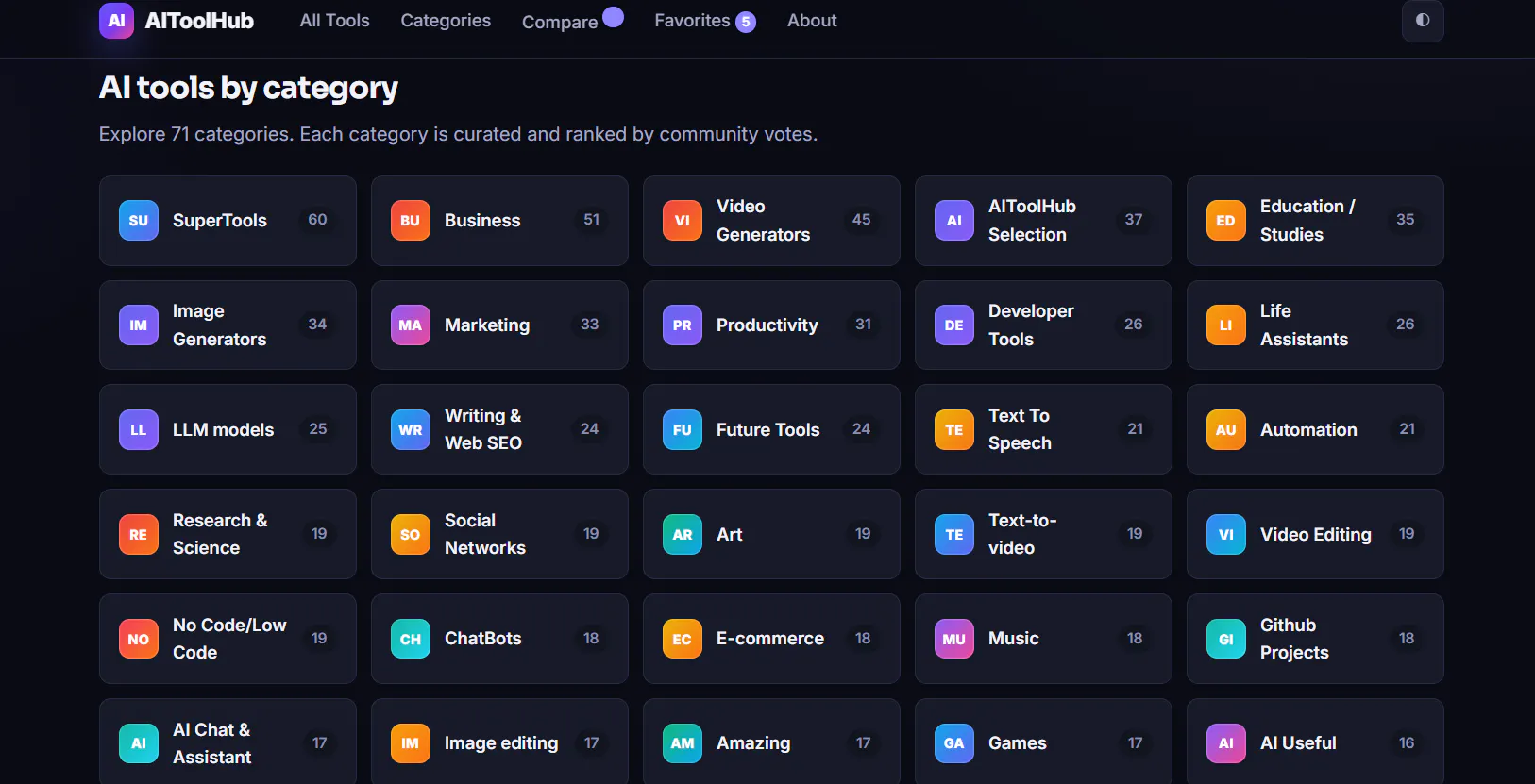Open the E-commerce category link
Image resolution: width=1535 pixels, height=784 pixels.
click(x=771, y=639)
